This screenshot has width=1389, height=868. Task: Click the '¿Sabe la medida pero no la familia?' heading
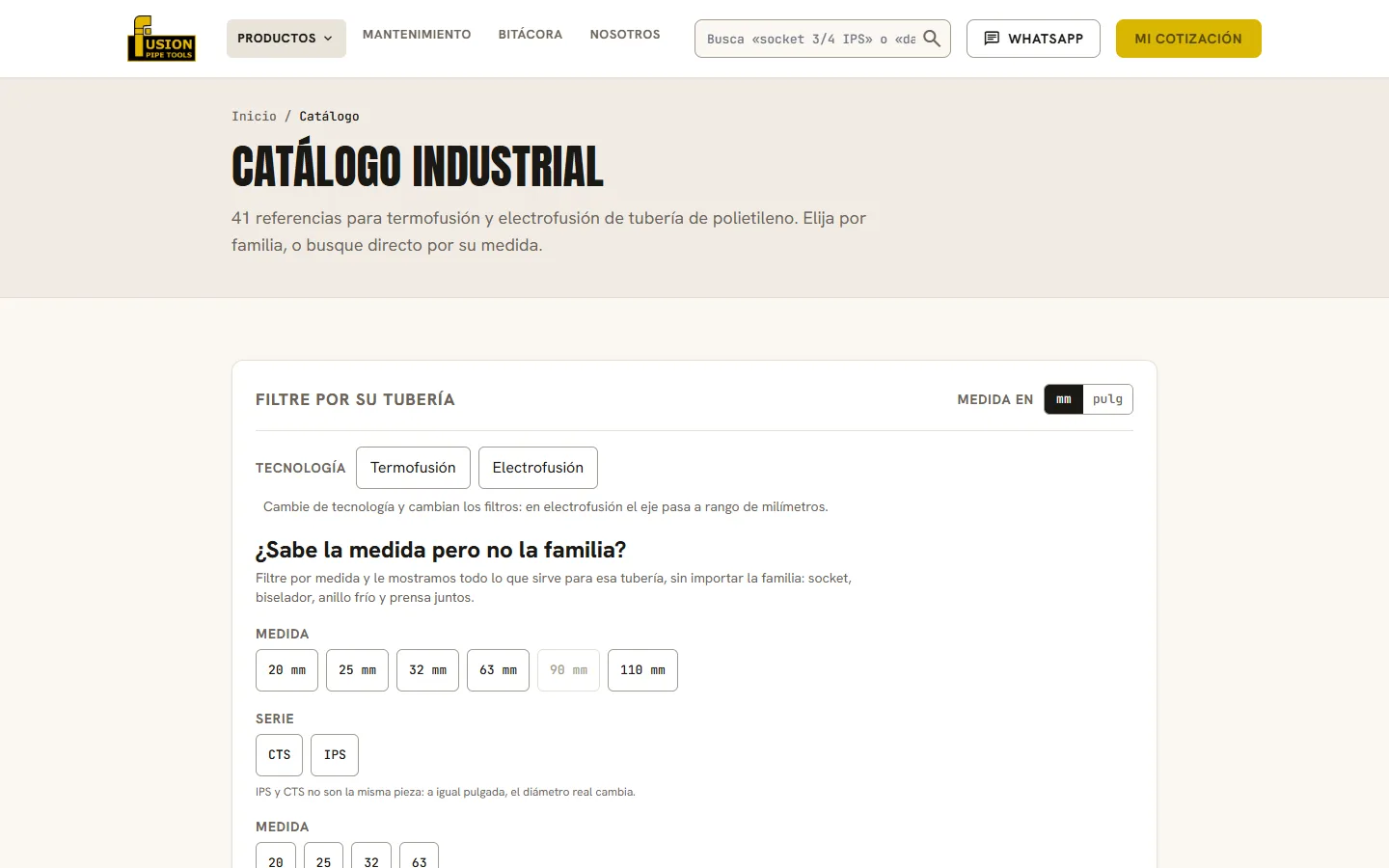point(441,550)
